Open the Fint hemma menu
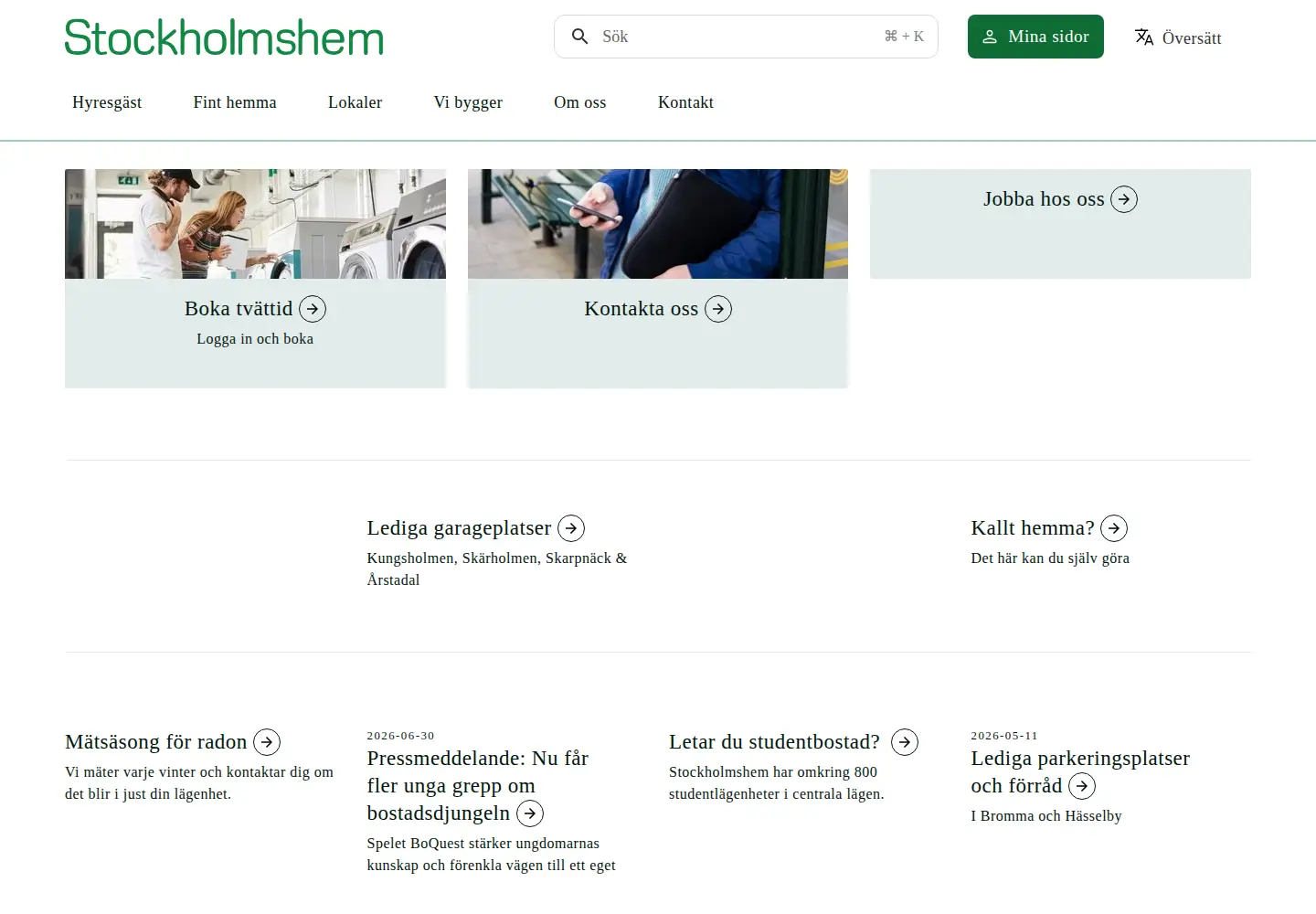The height and width of the screenshot is (914, 1316). click(235, 102)
